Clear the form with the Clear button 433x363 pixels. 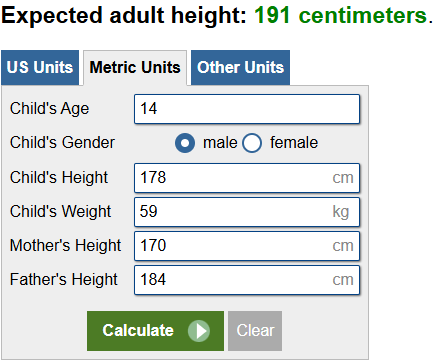click(x=255, y=331)
